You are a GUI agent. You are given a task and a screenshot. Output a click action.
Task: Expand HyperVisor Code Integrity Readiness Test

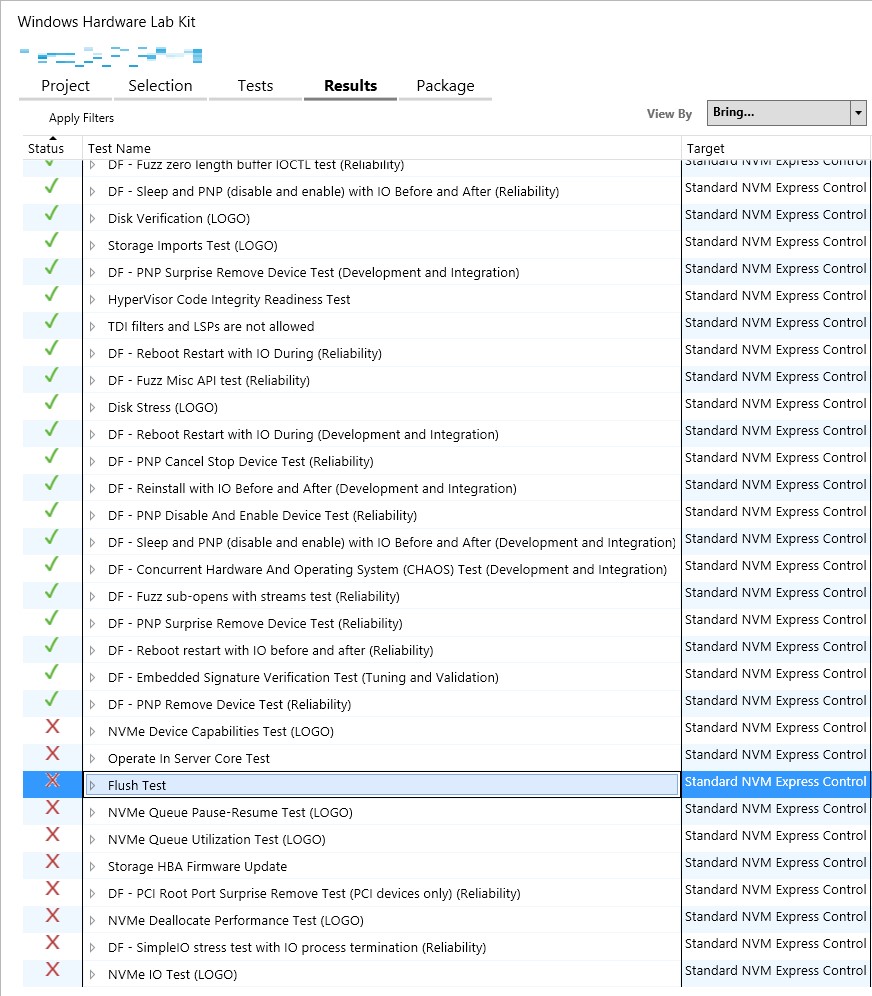pyautogui.click(x=92, y=300)
